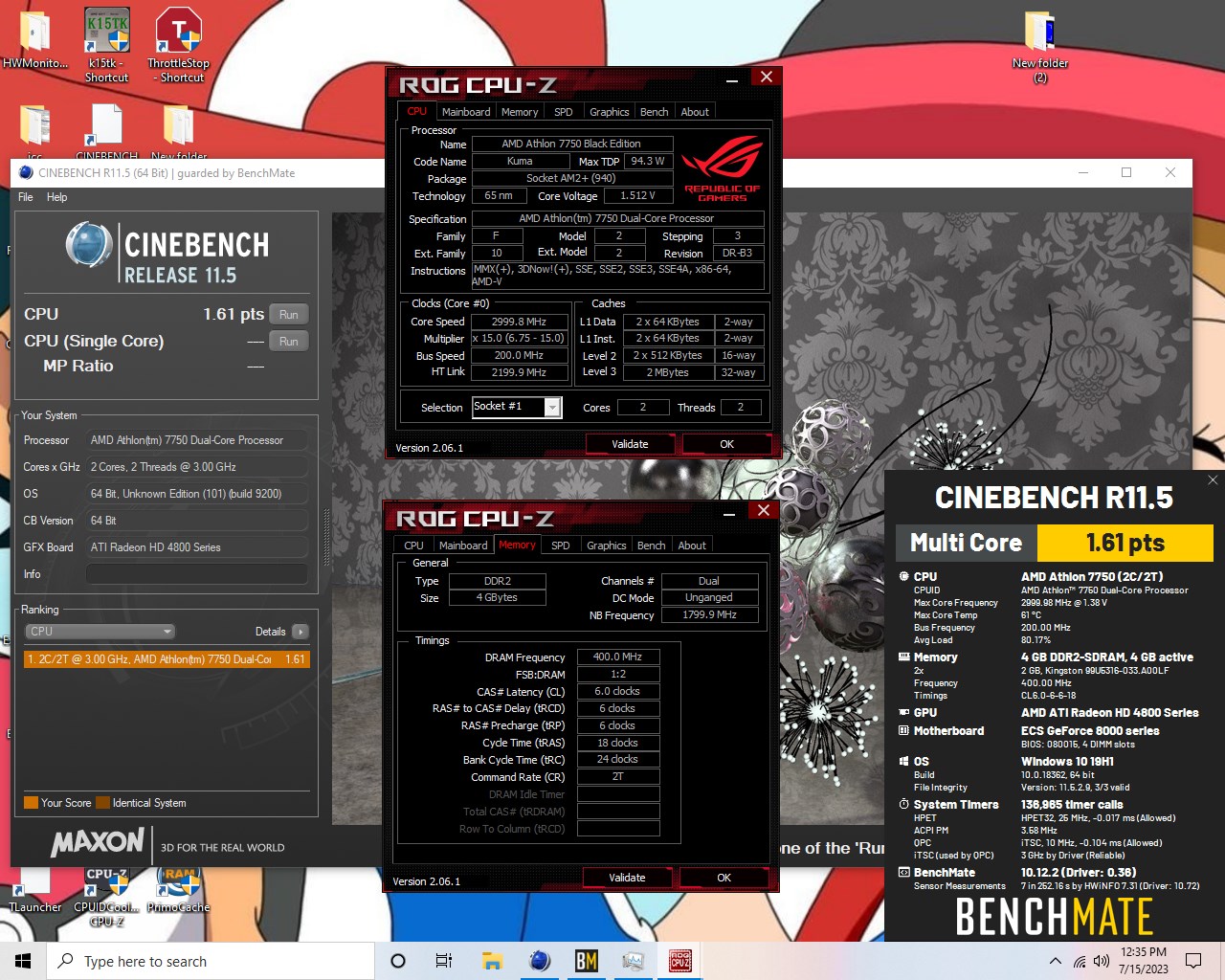Launch the ThrottleStop Shortcut desktop icon

tap(179, 43)
